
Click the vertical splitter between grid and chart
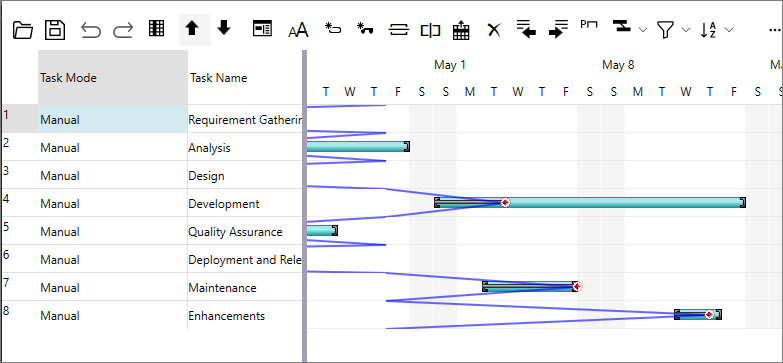(x=304, y=206)
